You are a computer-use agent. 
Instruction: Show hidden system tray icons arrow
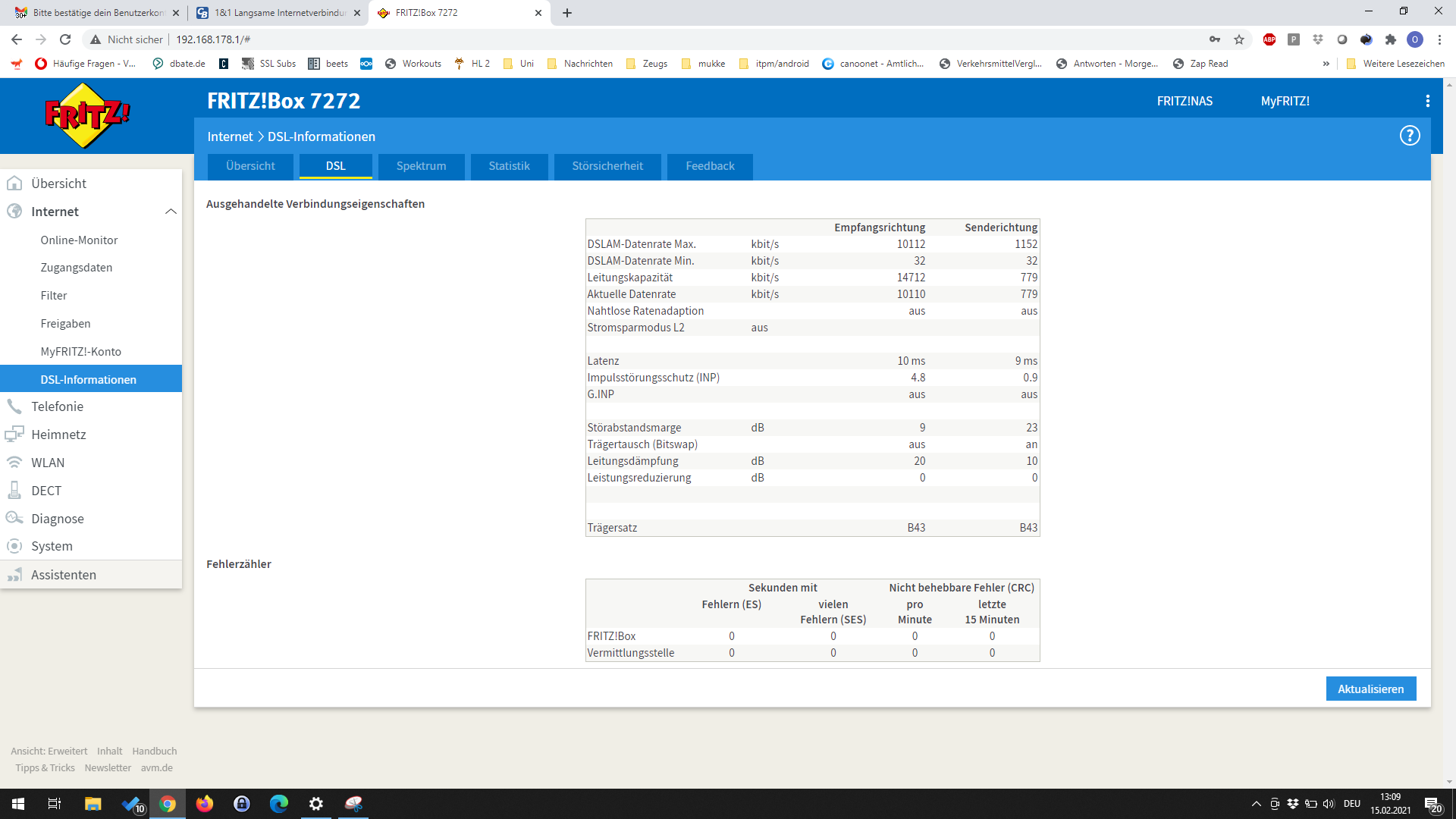coord(1256,804)
